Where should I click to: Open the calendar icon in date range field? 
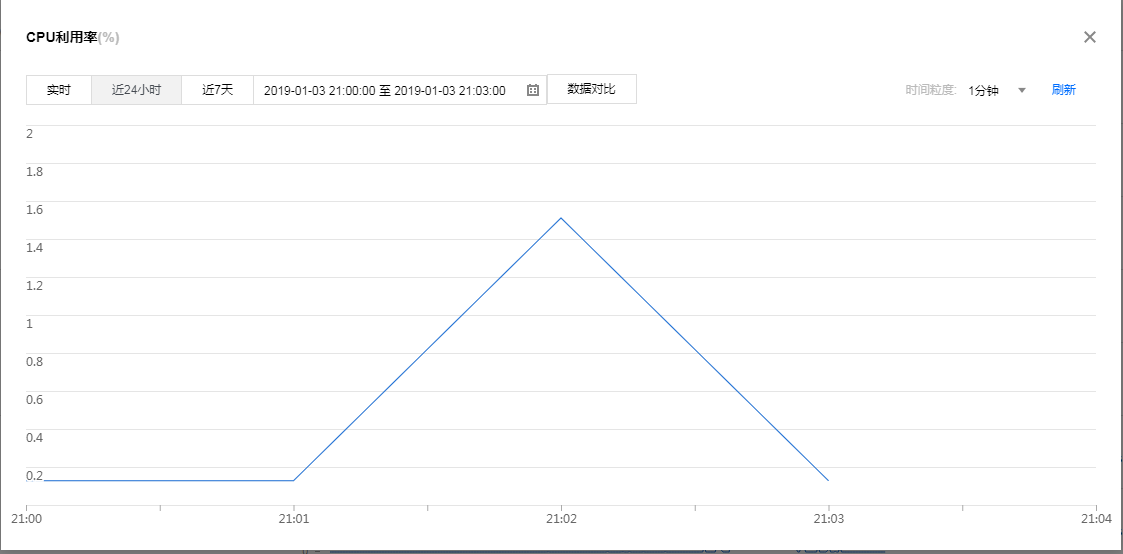point(533,90)
